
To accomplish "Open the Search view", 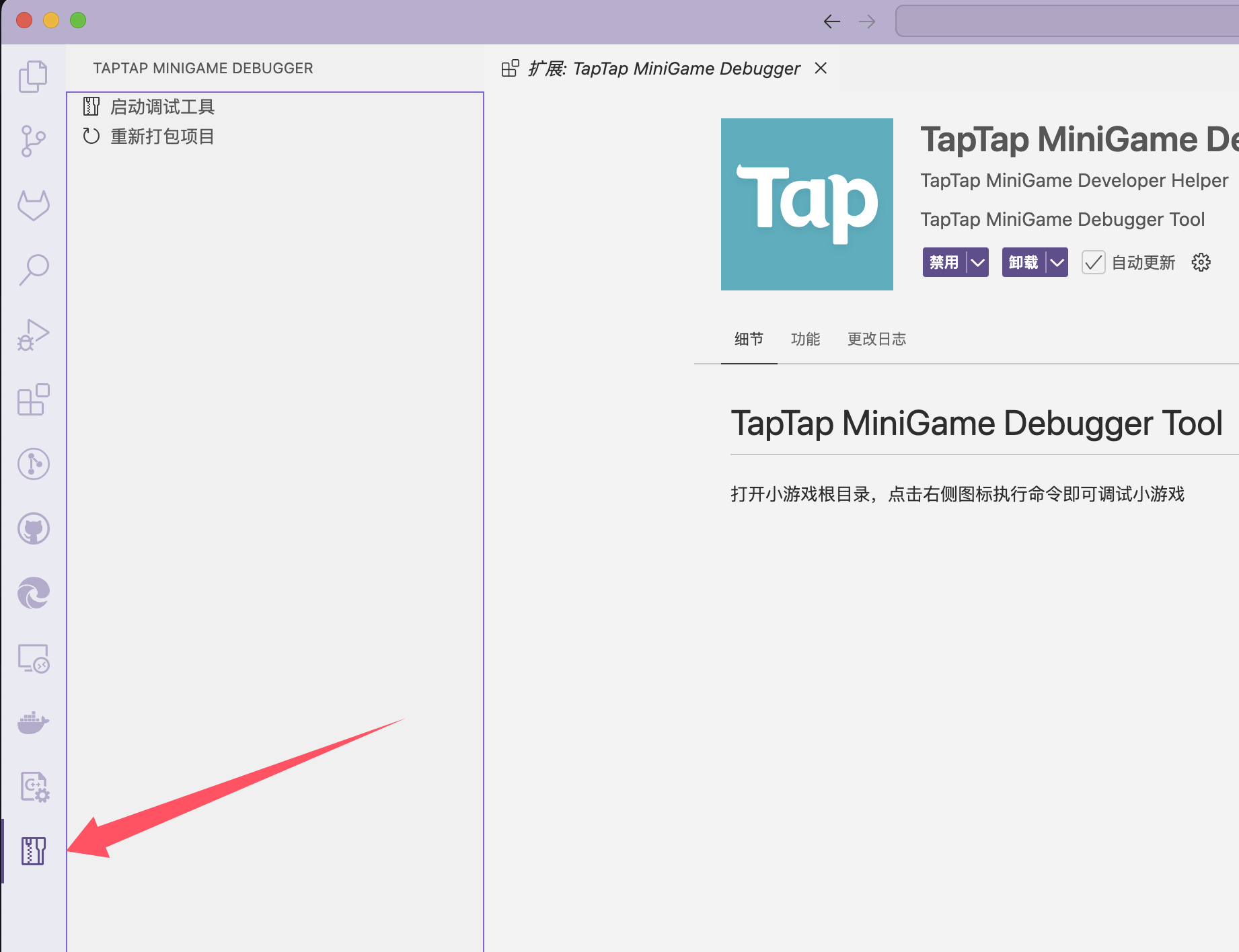I will point(33,270).
